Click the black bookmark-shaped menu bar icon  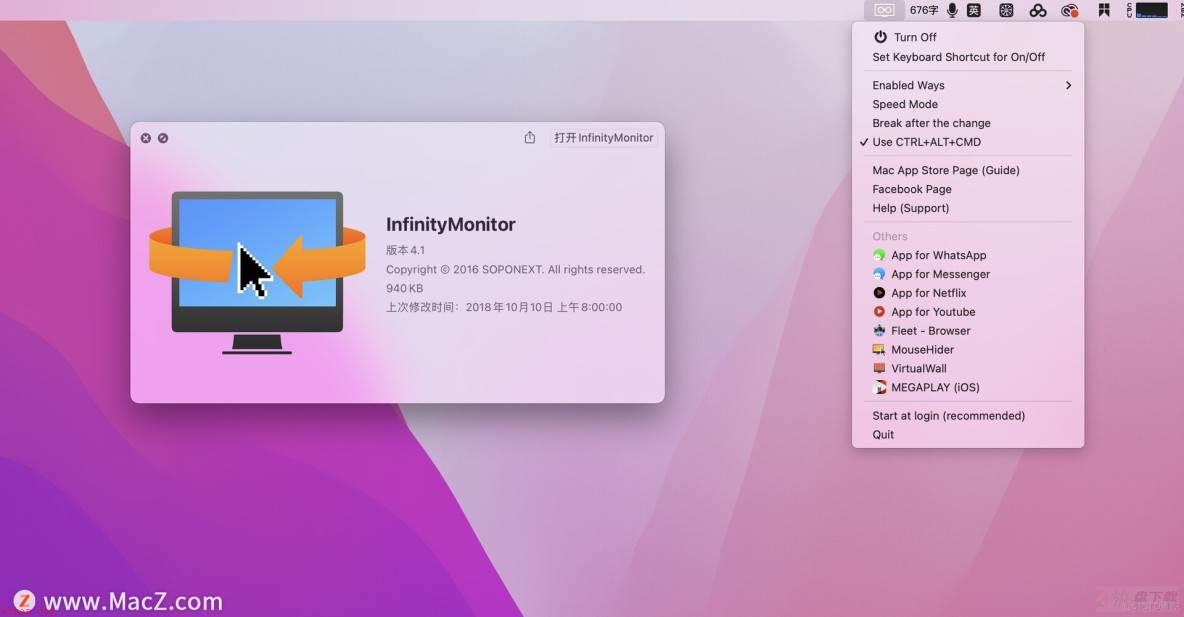(1104, 10)
